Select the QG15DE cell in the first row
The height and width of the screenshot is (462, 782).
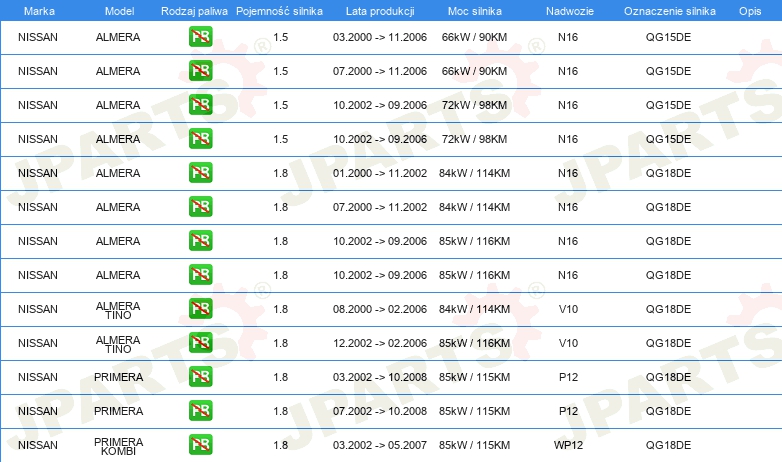tap(668, 37)
